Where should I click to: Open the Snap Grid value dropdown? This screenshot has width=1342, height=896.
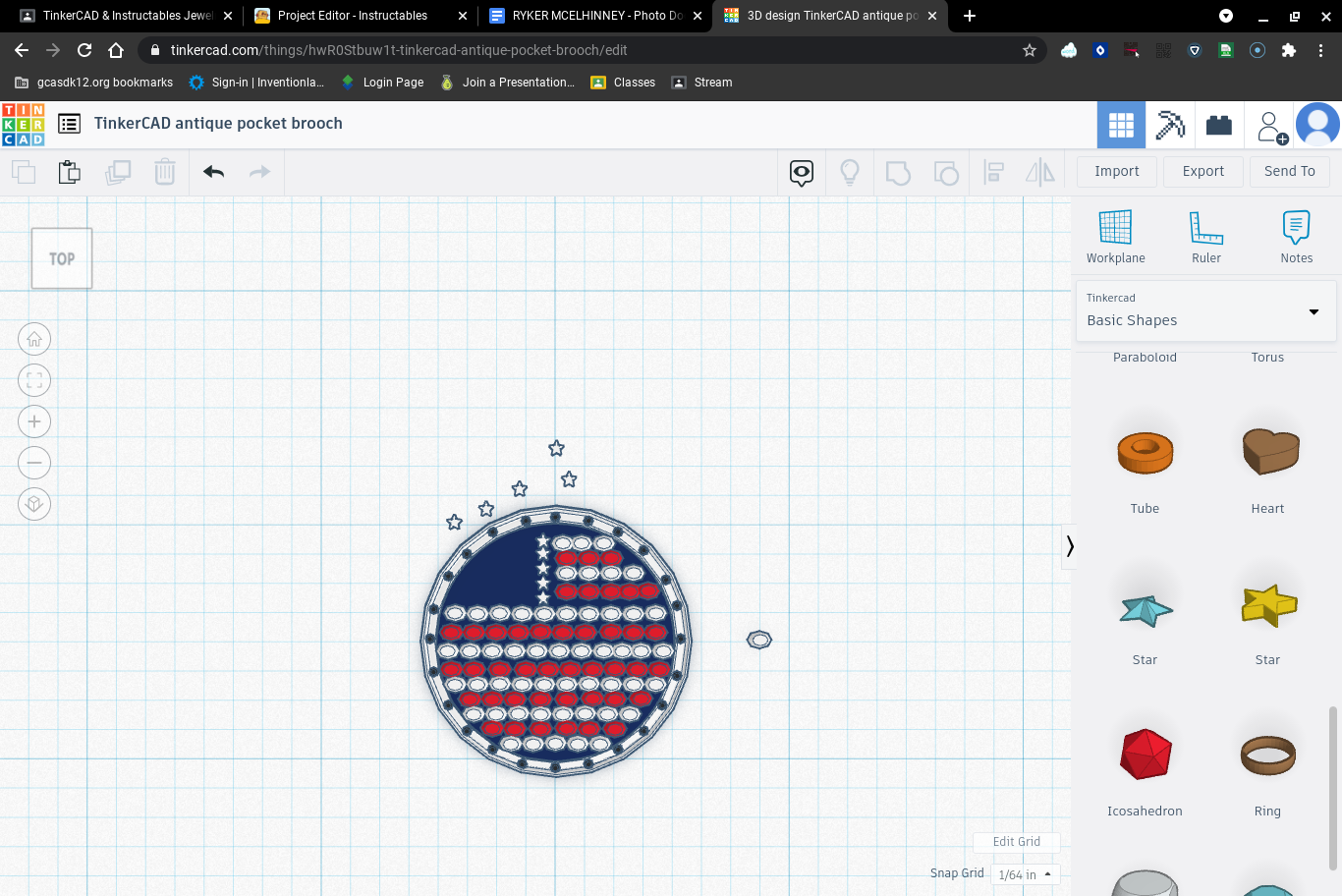(1026, 874)
